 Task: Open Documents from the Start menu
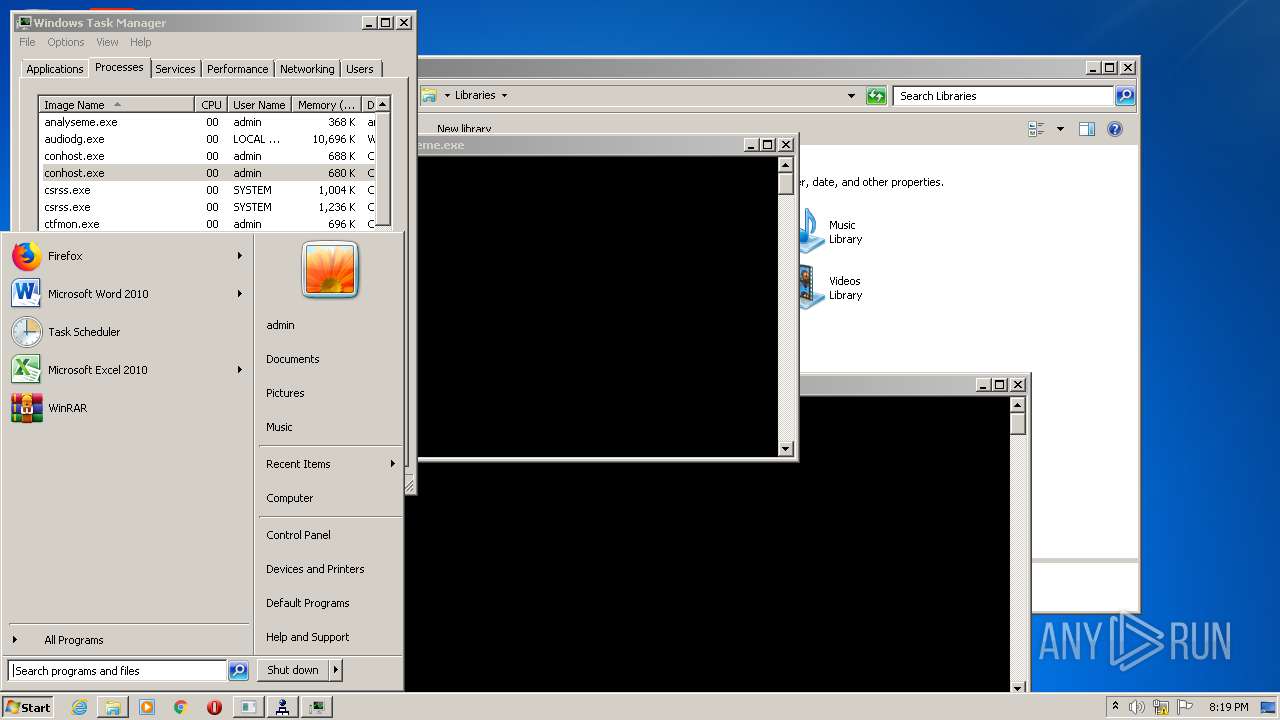coord(293,359)
